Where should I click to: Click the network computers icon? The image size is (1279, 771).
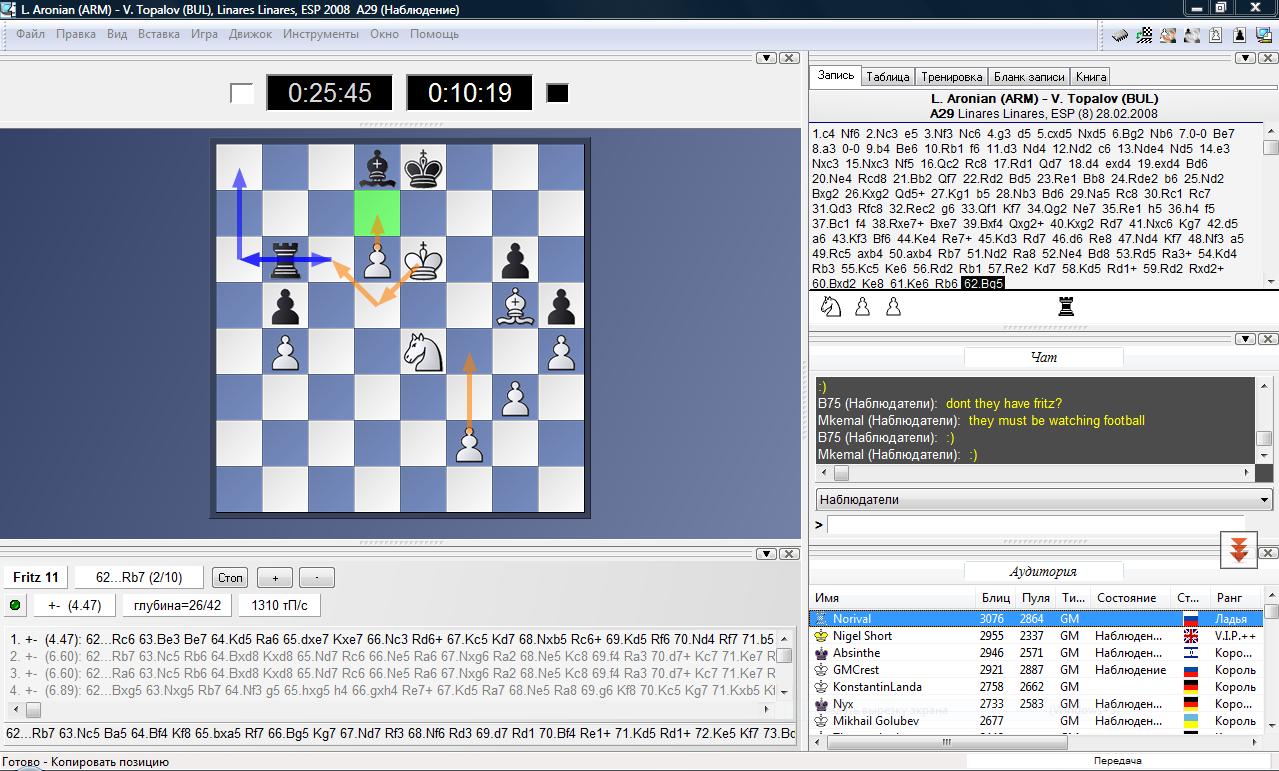pos(1263,35)
